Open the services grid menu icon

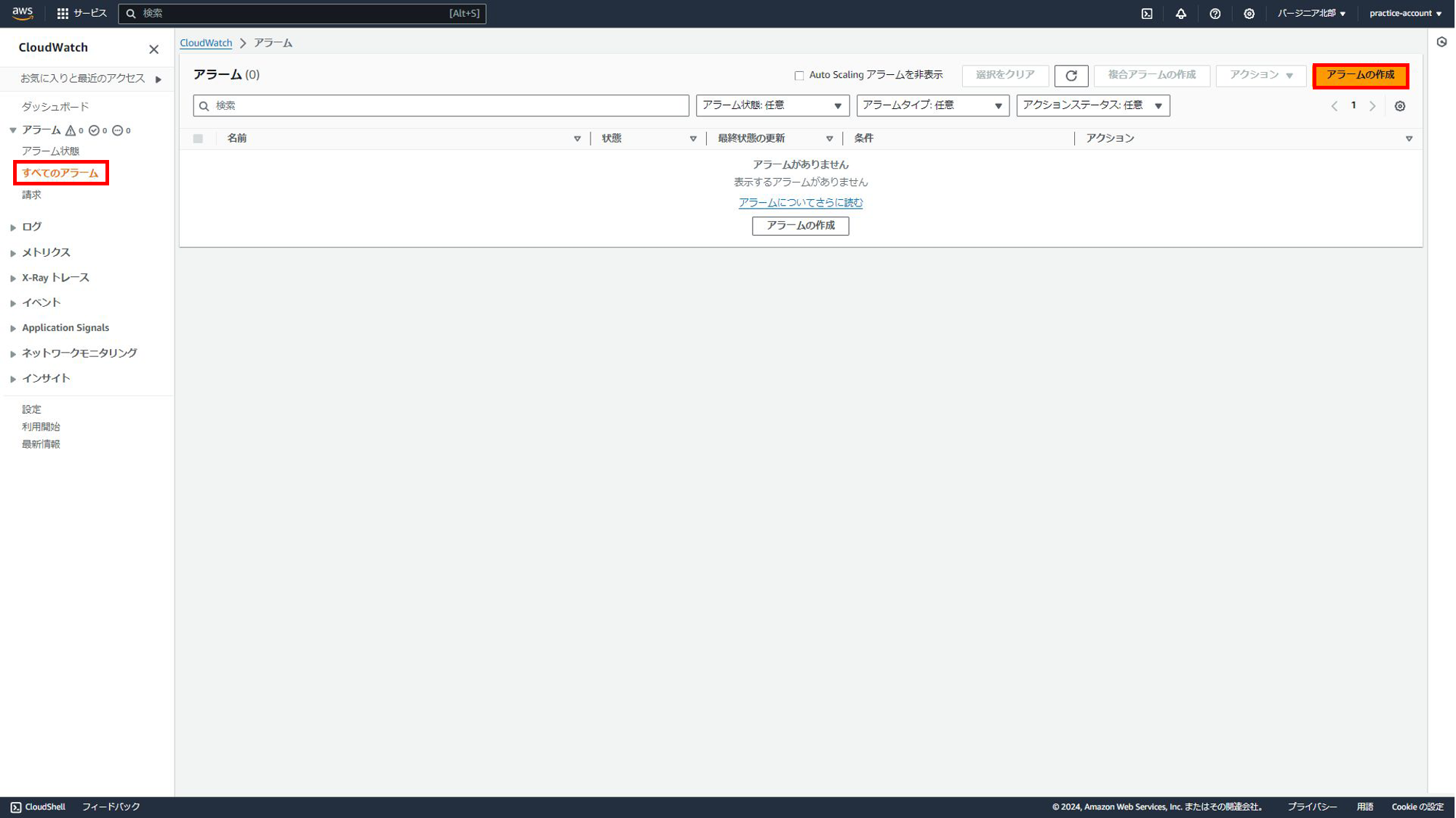[63, 14]
